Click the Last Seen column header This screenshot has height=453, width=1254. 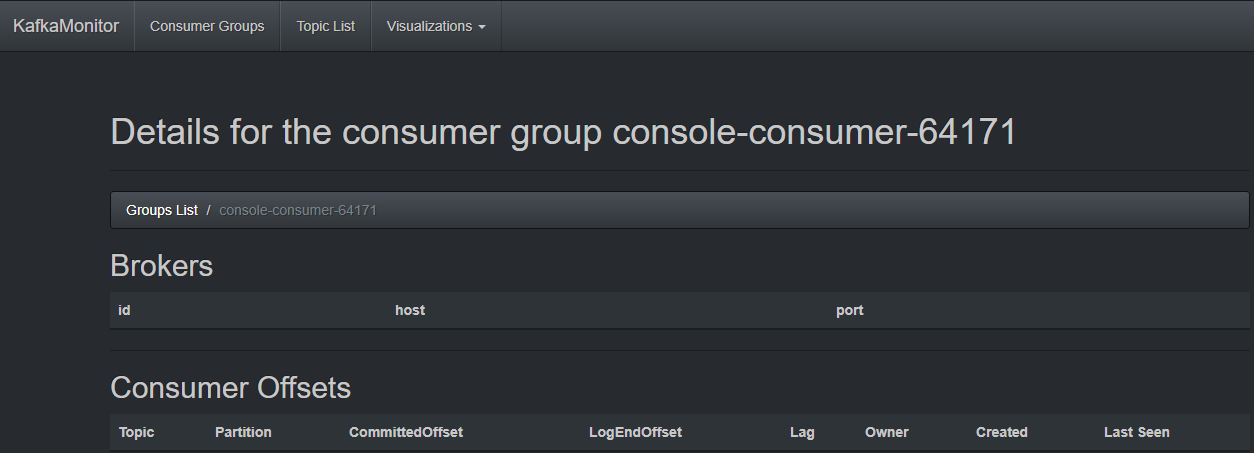1137,432
